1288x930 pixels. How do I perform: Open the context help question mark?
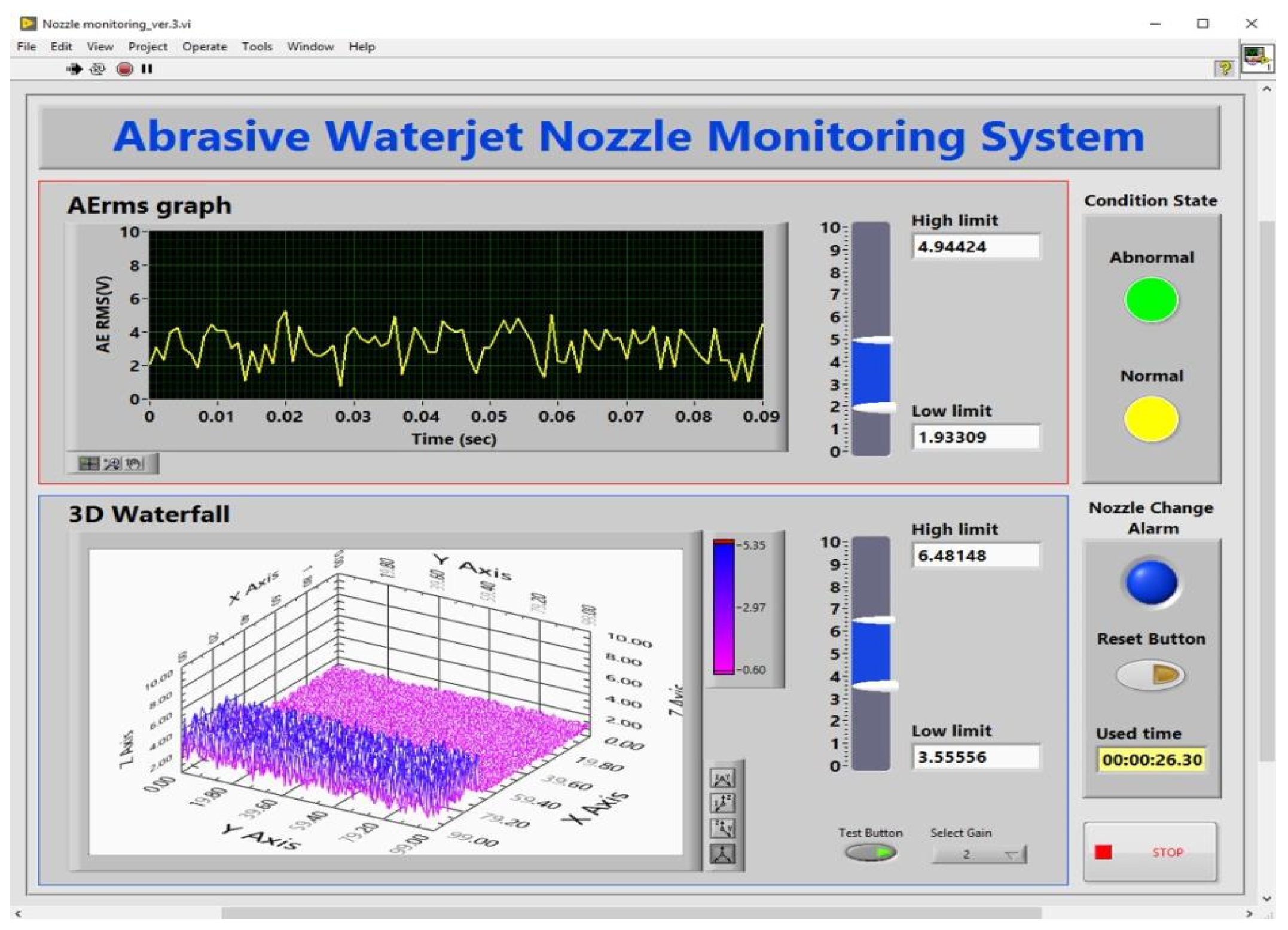click(x=1224, y=69)
